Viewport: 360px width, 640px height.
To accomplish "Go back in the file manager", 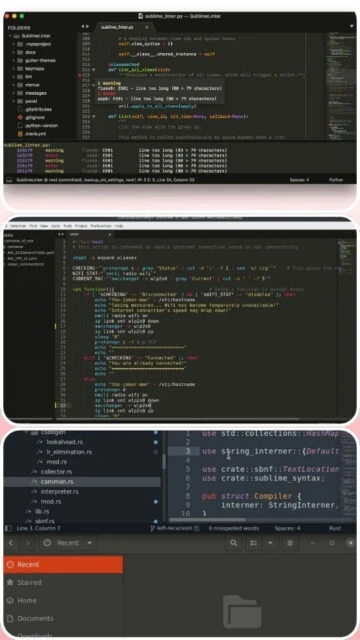I will pos(11,543).
